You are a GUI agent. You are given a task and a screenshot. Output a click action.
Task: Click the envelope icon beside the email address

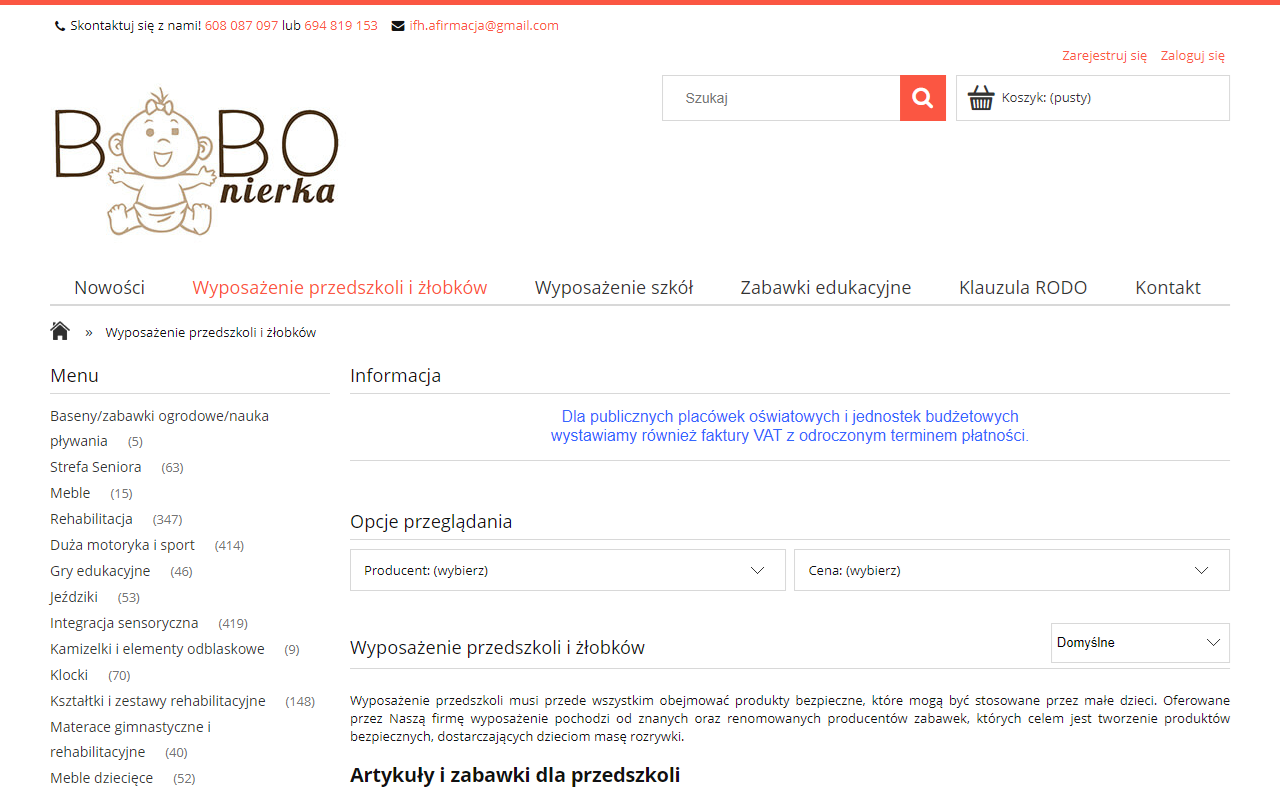(x=398, y=26)
